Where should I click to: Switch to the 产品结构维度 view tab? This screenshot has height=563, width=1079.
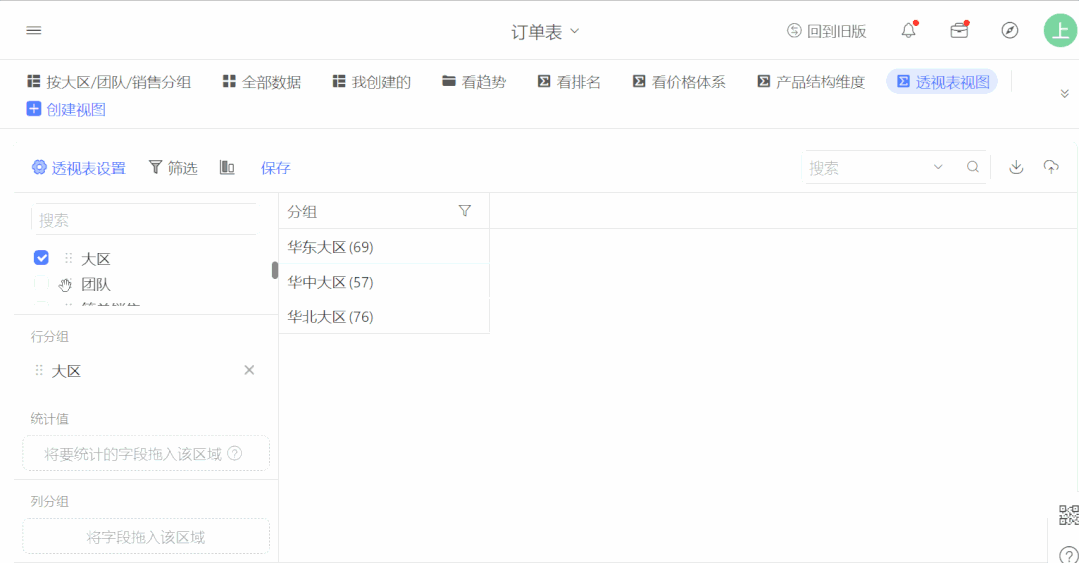click(x=811, y=82)
